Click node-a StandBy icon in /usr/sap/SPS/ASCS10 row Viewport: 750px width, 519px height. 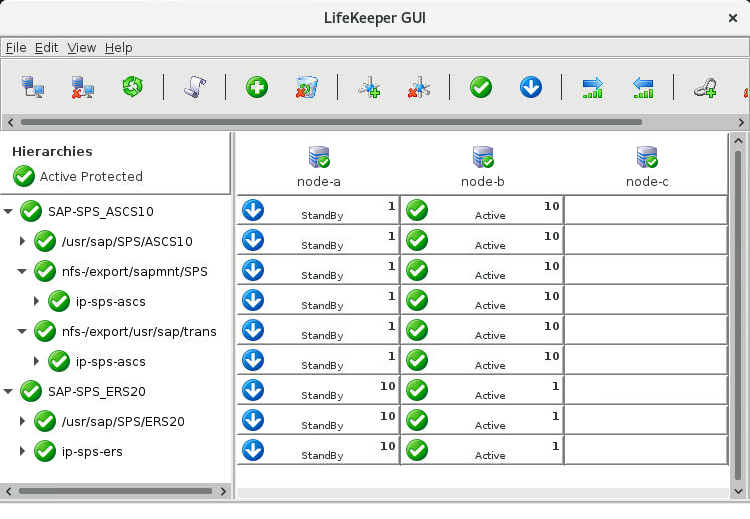253,240
